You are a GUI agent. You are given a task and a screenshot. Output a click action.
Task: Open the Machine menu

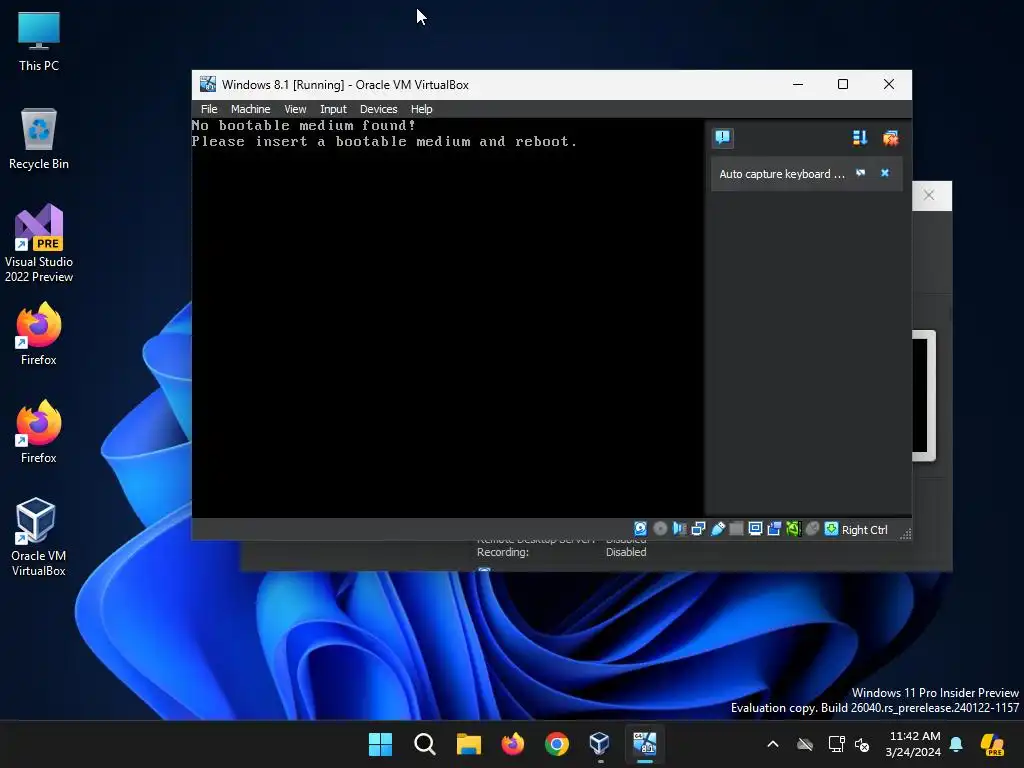point(250,109)
